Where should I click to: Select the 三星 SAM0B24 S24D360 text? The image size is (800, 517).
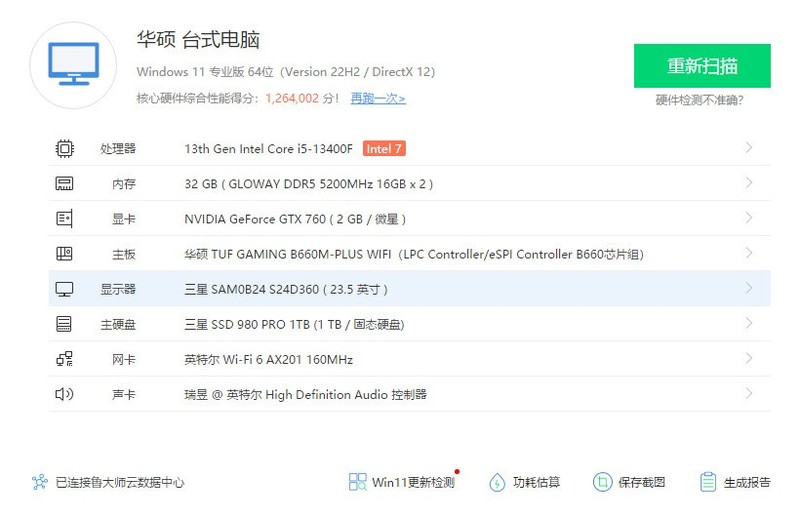tap(286, 289)
